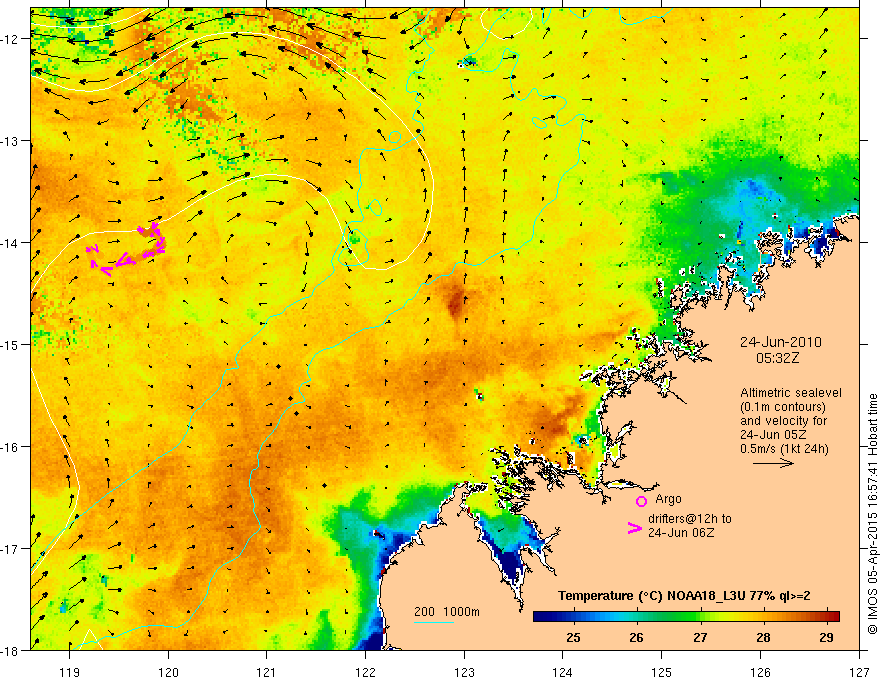Click the IMOS copyright timestamp text

872,514
